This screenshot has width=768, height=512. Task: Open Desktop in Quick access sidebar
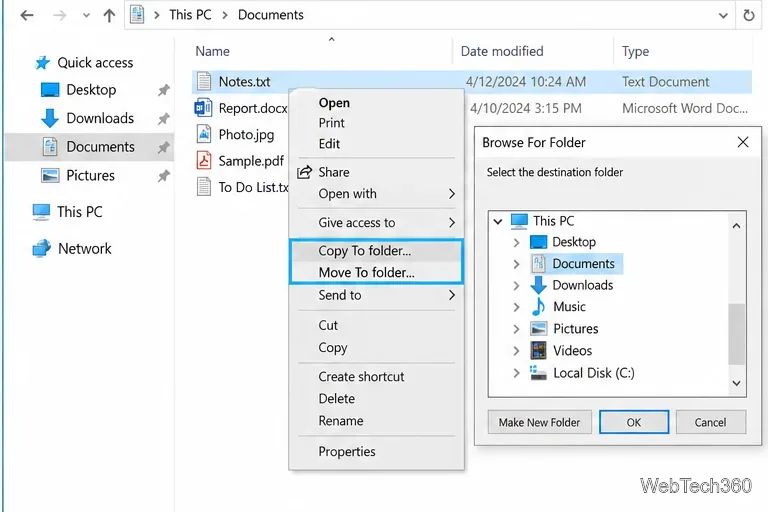pyautogui.click(x=91, y=90)
